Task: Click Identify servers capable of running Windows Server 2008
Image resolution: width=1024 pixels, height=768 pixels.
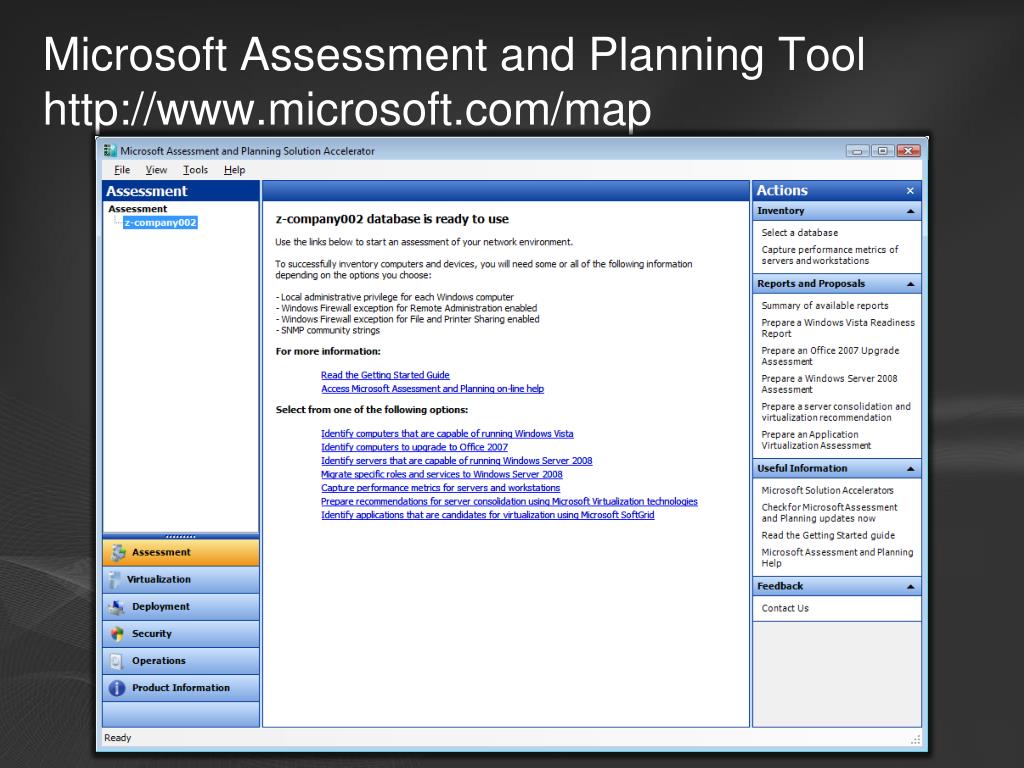Action: [456, 461]
